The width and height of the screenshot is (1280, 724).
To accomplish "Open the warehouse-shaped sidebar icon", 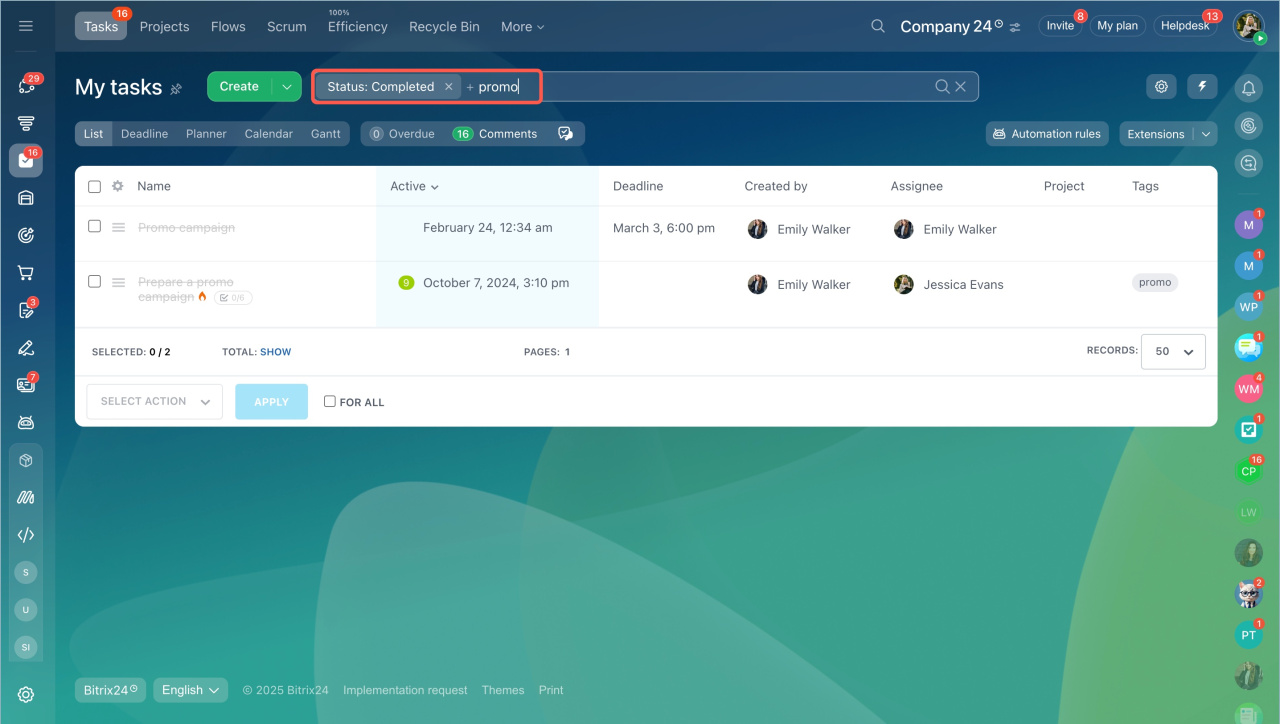I will [26, 198].
